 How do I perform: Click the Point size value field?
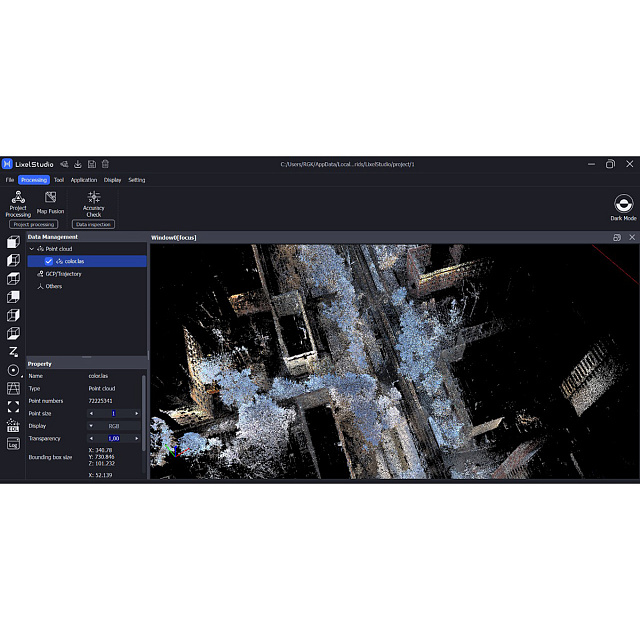[114, 413]
